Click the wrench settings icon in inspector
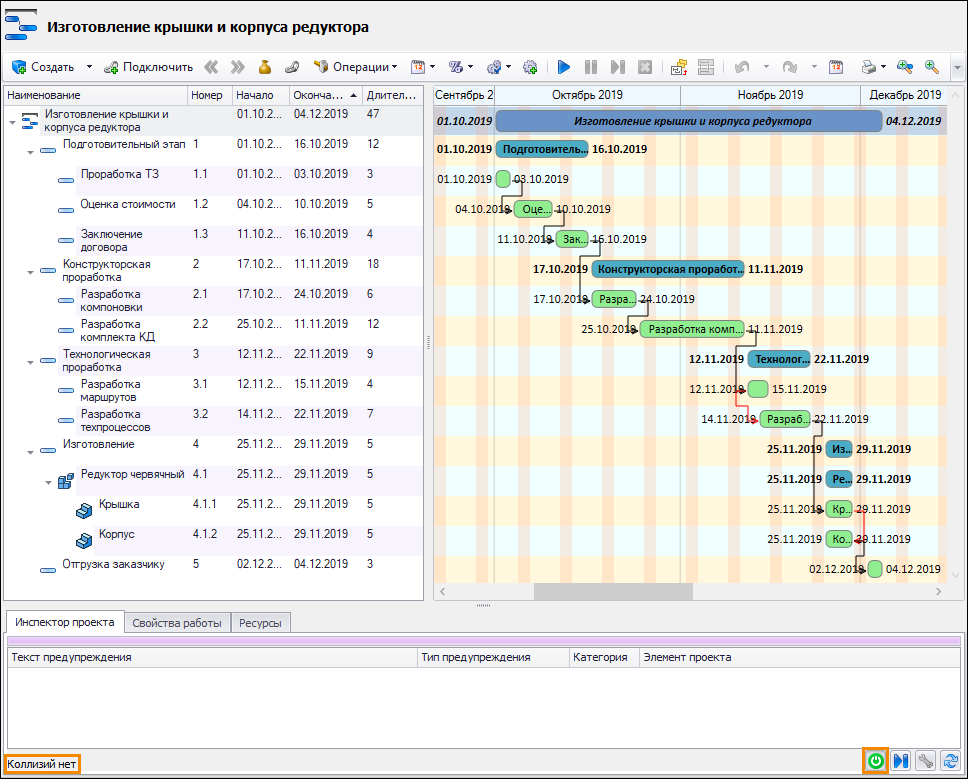 click(926, 761)
